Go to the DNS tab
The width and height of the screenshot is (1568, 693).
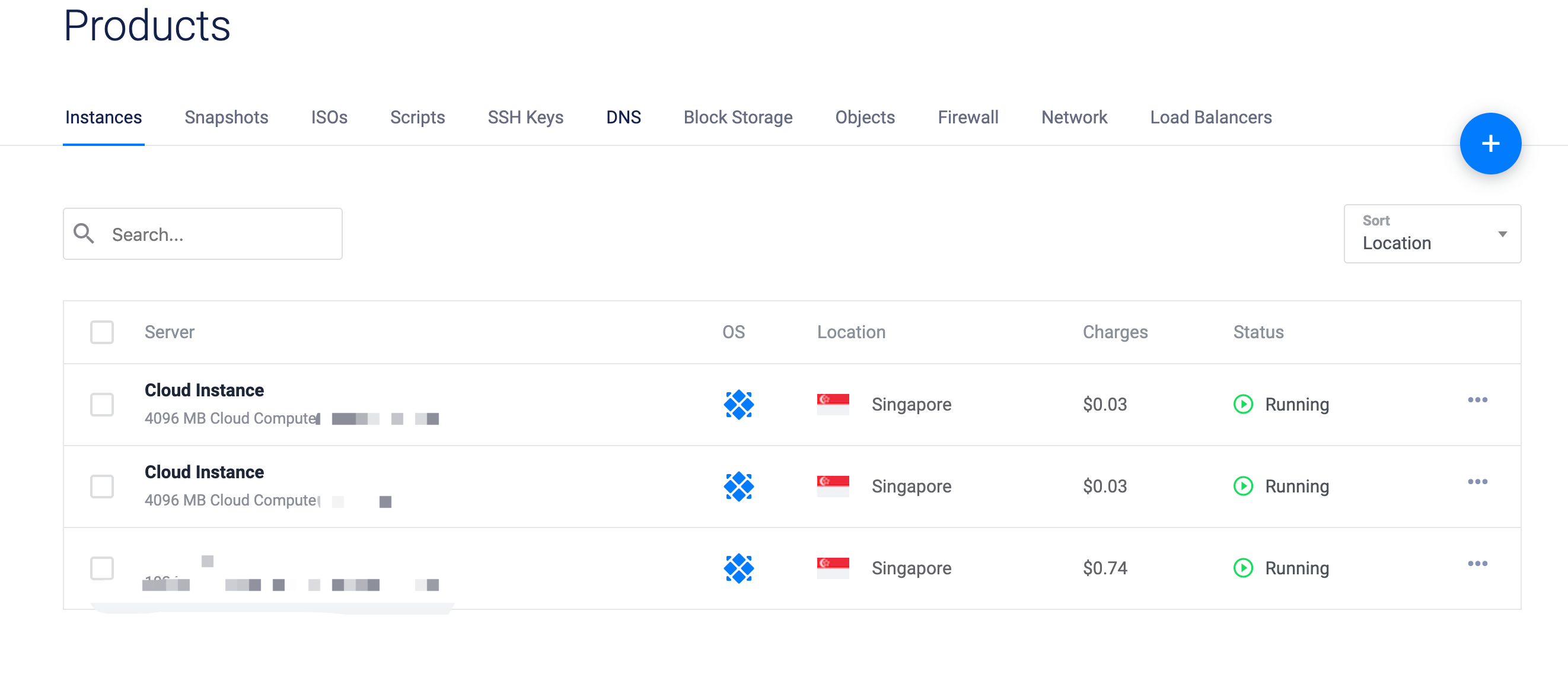coord(623,117)
